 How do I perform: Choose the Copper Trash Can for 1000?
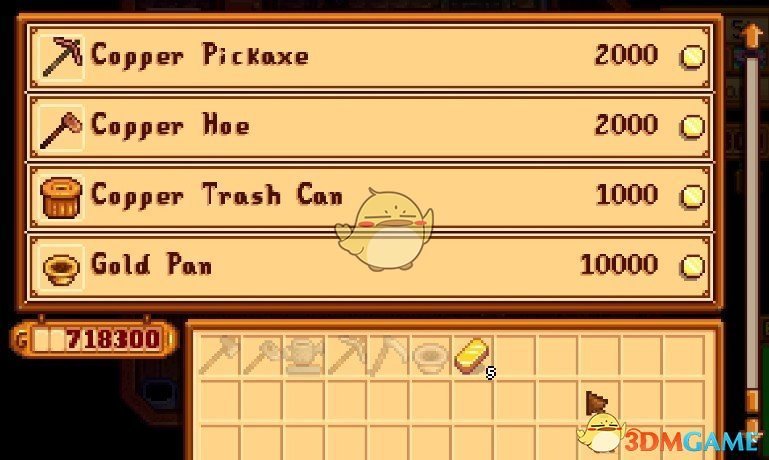click(371, 198)
